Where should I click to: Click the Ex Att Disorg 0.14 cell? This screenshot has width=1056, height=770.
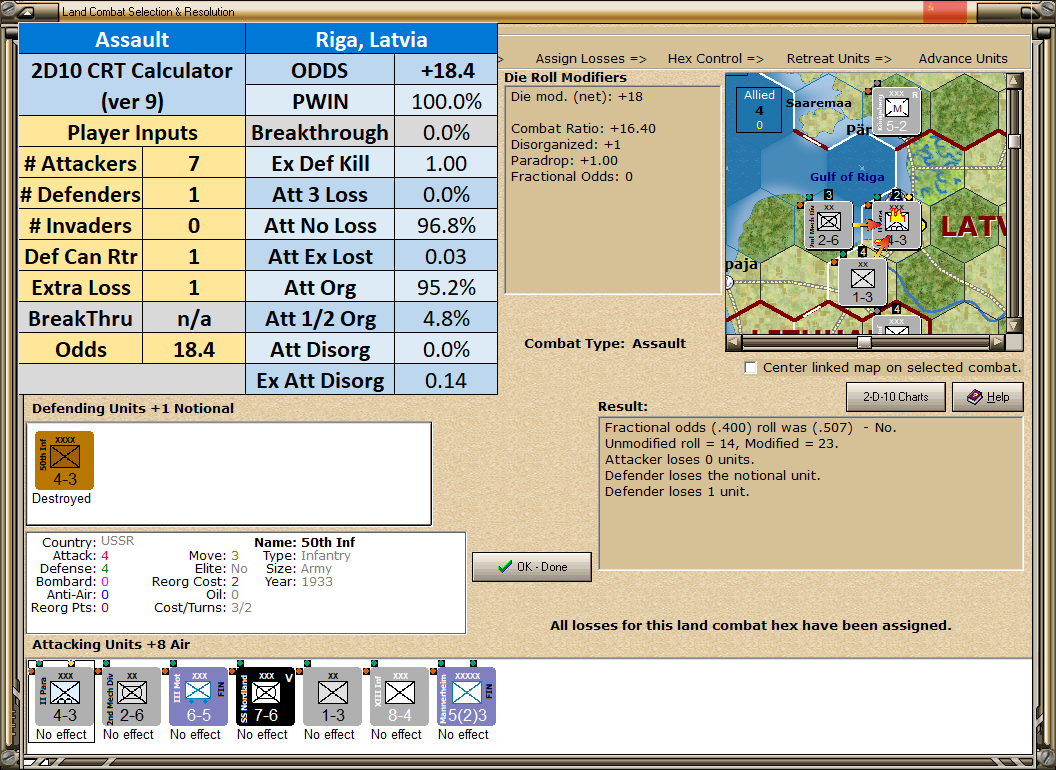(x=446, y=381)
